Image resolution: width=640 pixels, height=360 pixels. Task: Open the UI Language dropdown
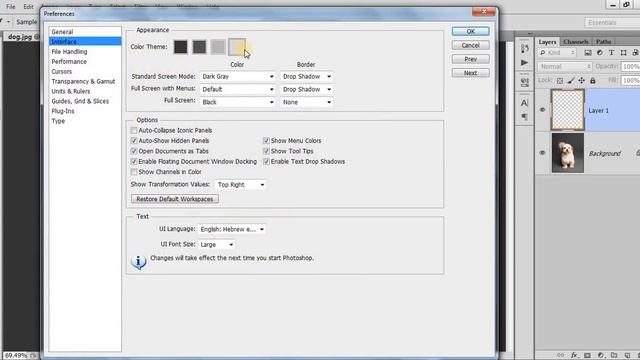[232, 229]
